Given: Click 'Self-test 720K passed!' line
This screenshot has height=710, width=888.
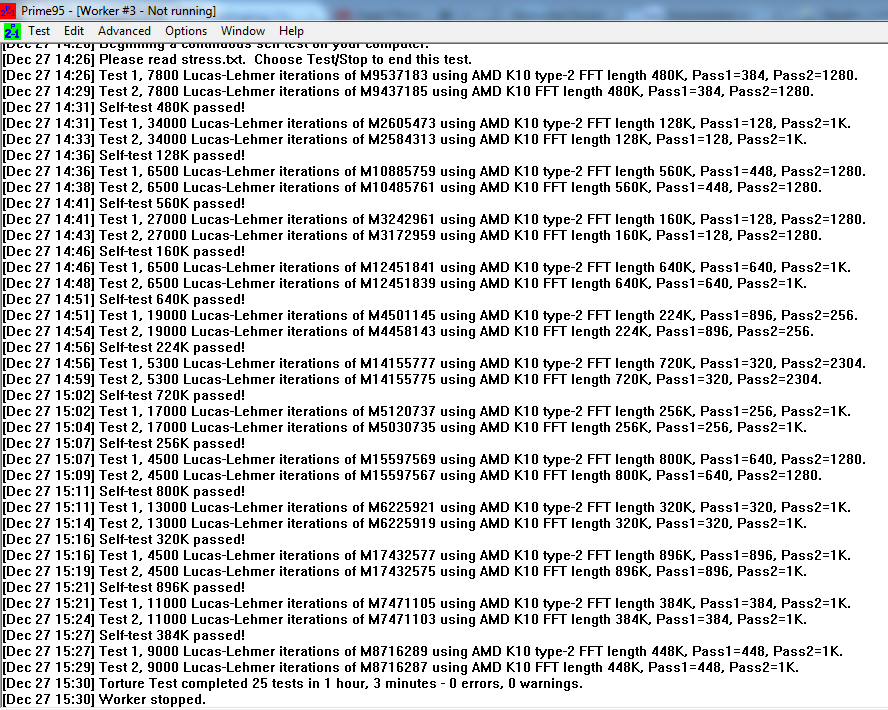Looking at the screenshot, I should pyautogui.click(x=124, y=395).
